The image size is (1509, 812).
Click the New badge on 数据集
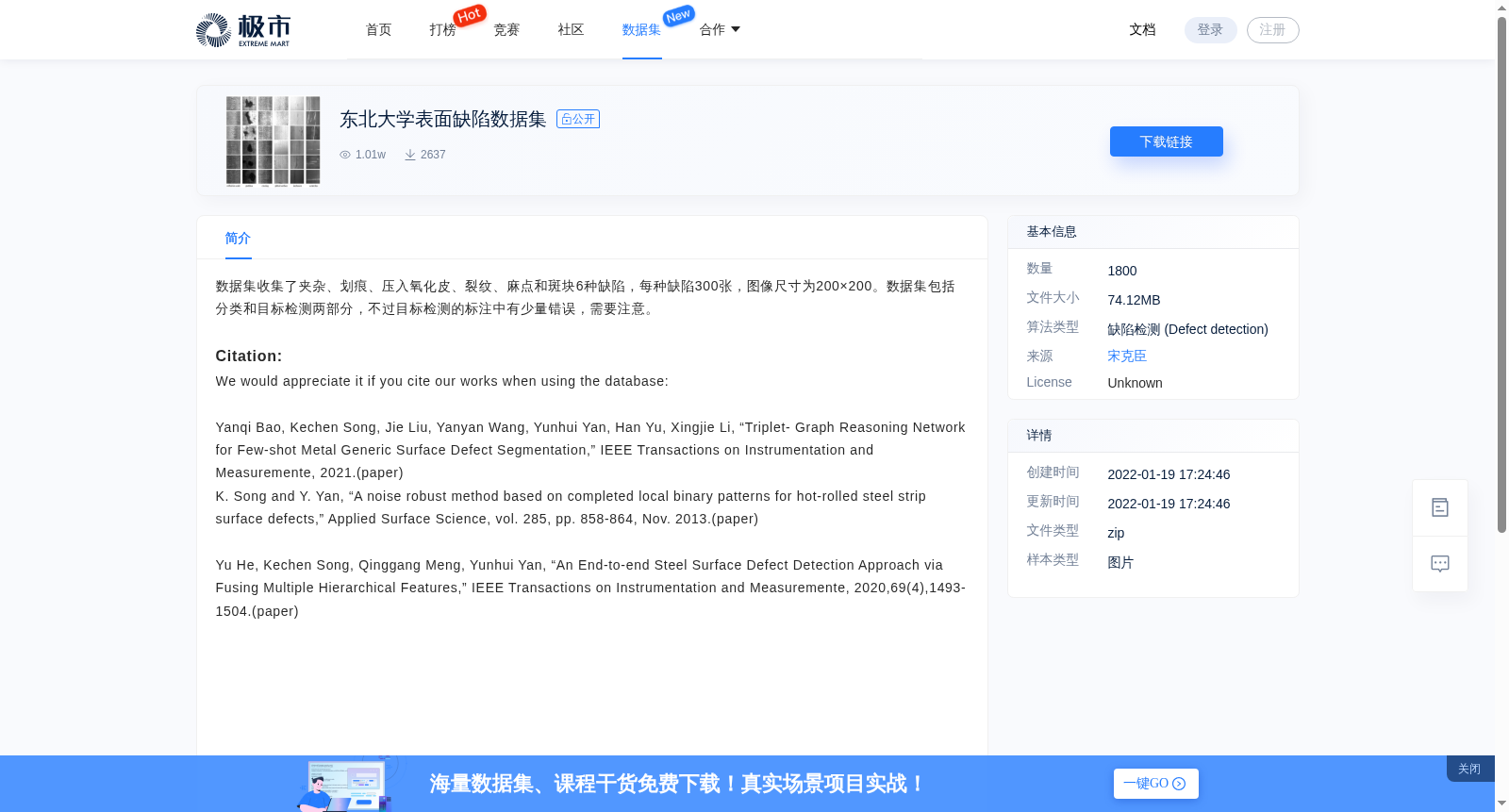(x=679, y=15)
